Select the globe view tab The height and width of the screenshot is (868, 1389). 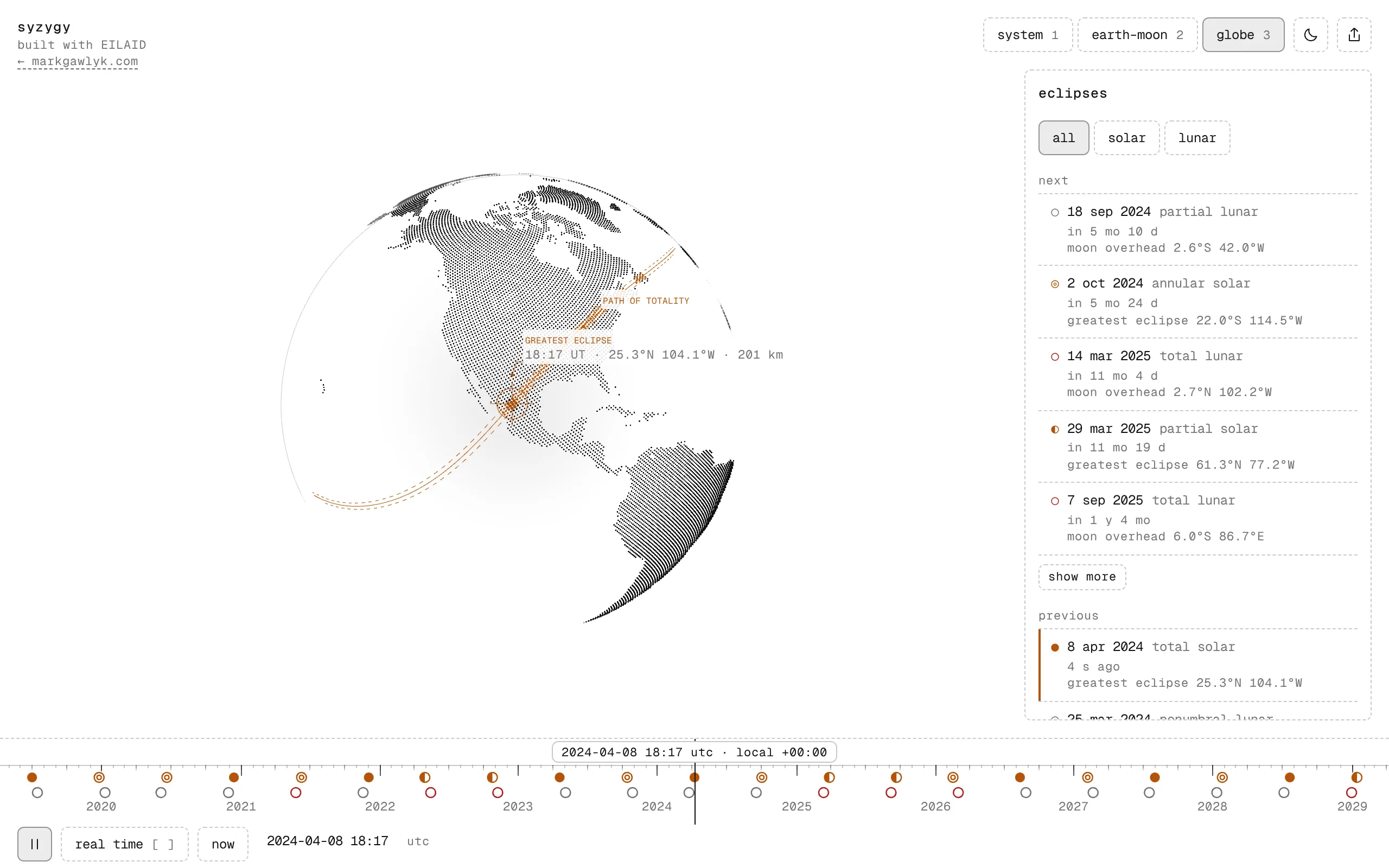click(x=1243, y=35)
